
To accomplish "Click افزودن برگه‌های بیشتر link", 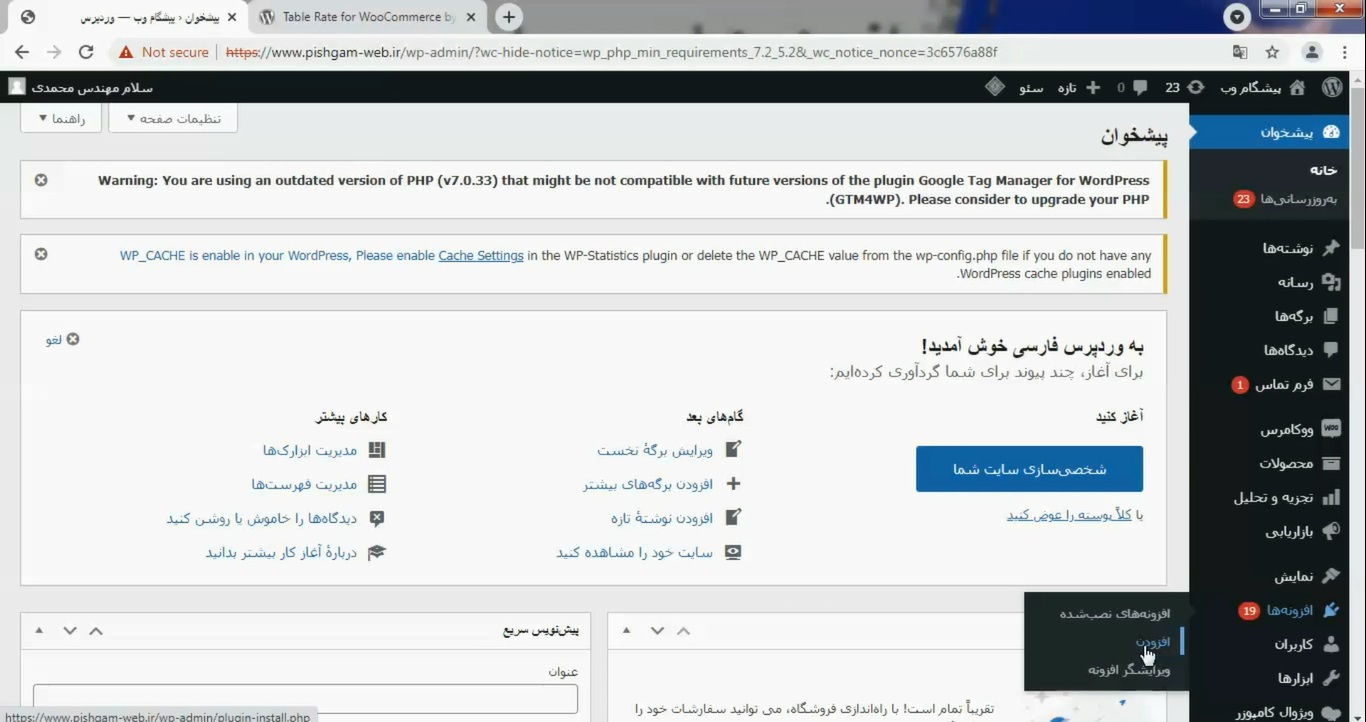I will coord(648,484).
